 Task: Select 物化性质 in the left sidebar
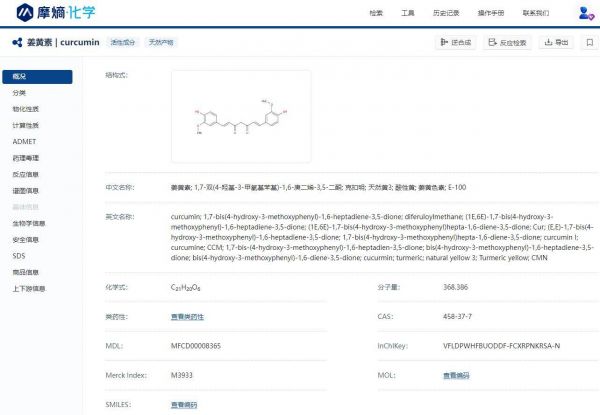tap(26, 109)
